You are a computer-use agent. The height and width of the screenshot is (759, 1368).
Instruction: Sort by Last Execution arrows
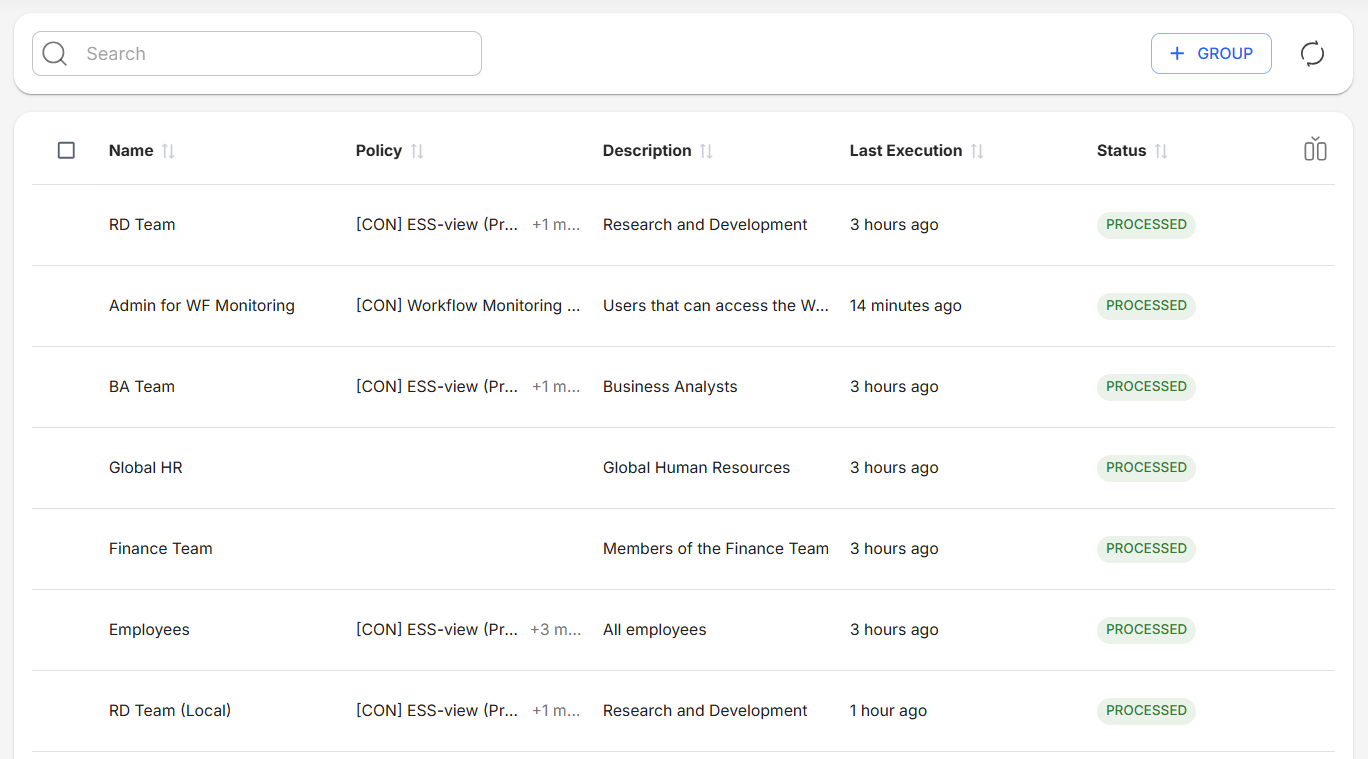point(977,151)
